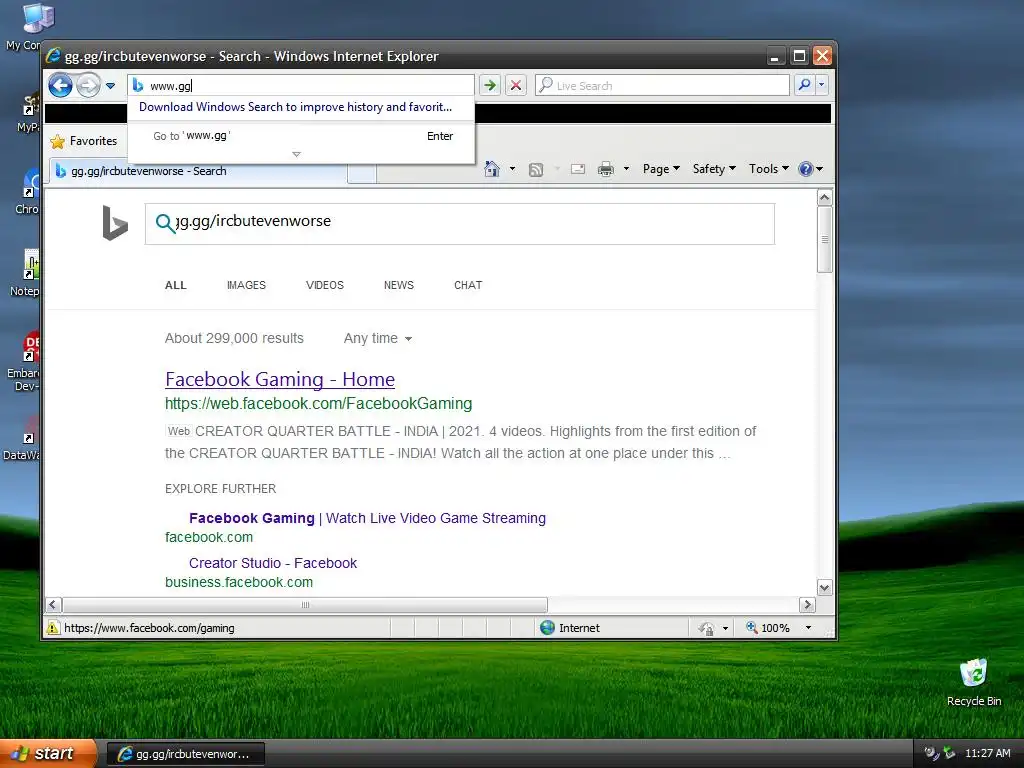Click the horizontal scrollbar thumb
The width and height of the screenshot is (1024, 768).
305,605
